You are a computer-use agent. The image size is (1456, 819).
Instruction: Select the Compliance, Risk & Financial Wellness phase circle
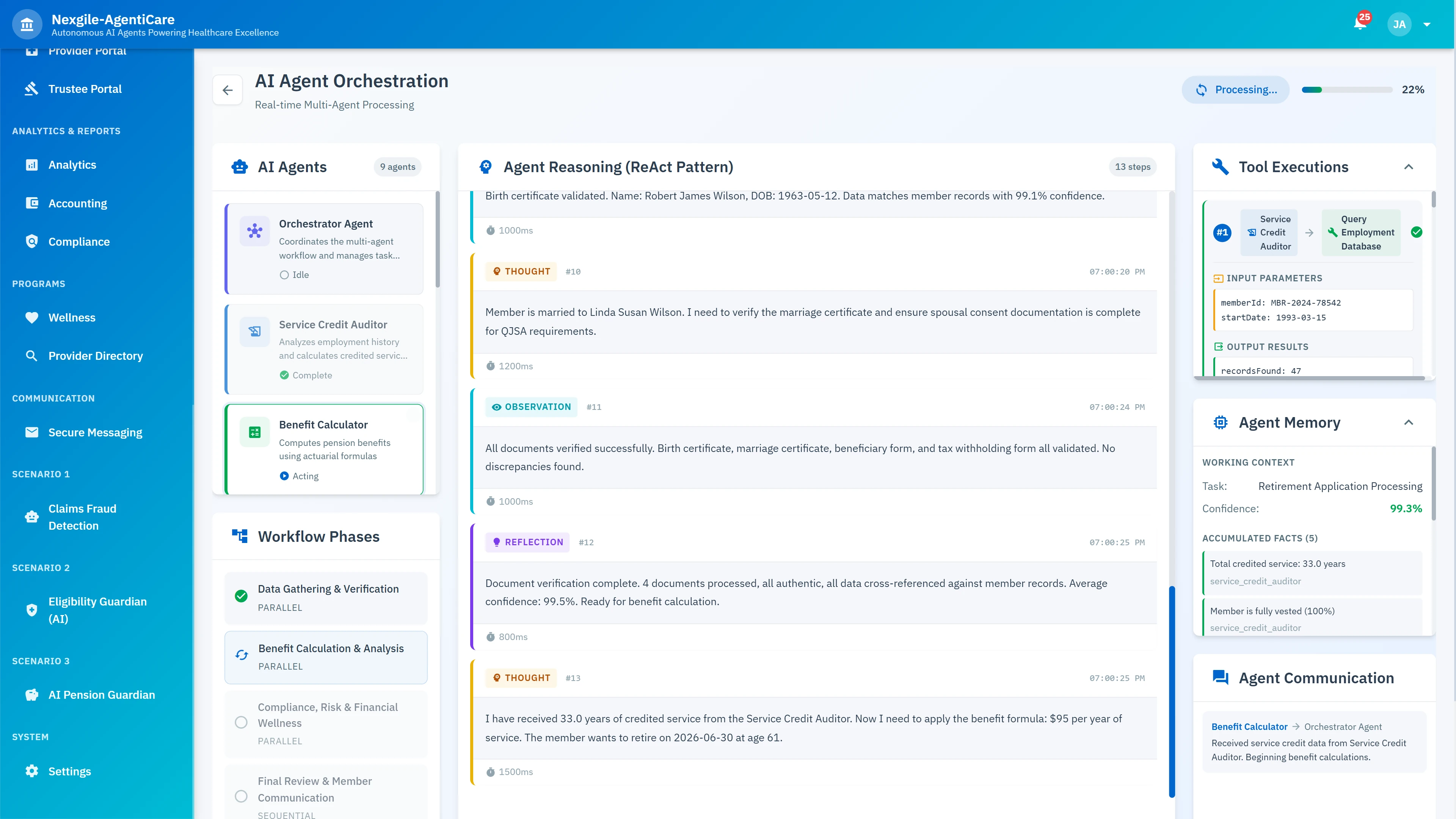pos(242,722)
